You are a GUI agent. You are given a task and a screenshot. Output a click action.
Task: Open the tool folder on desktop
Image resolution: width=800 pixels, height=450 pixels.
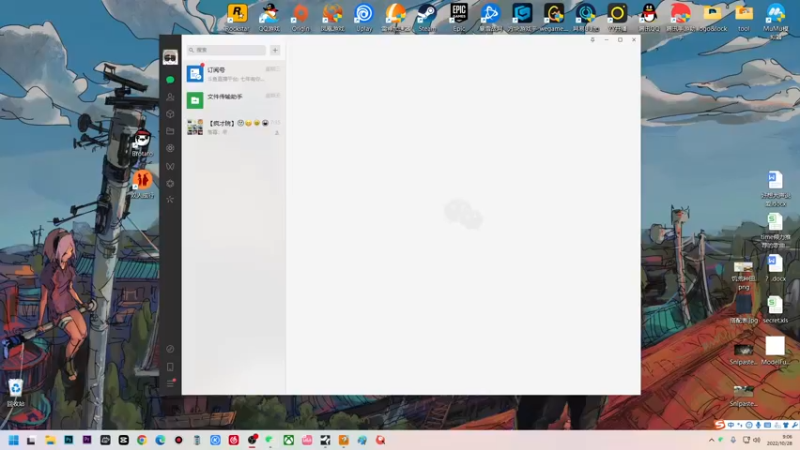point(743,18)
